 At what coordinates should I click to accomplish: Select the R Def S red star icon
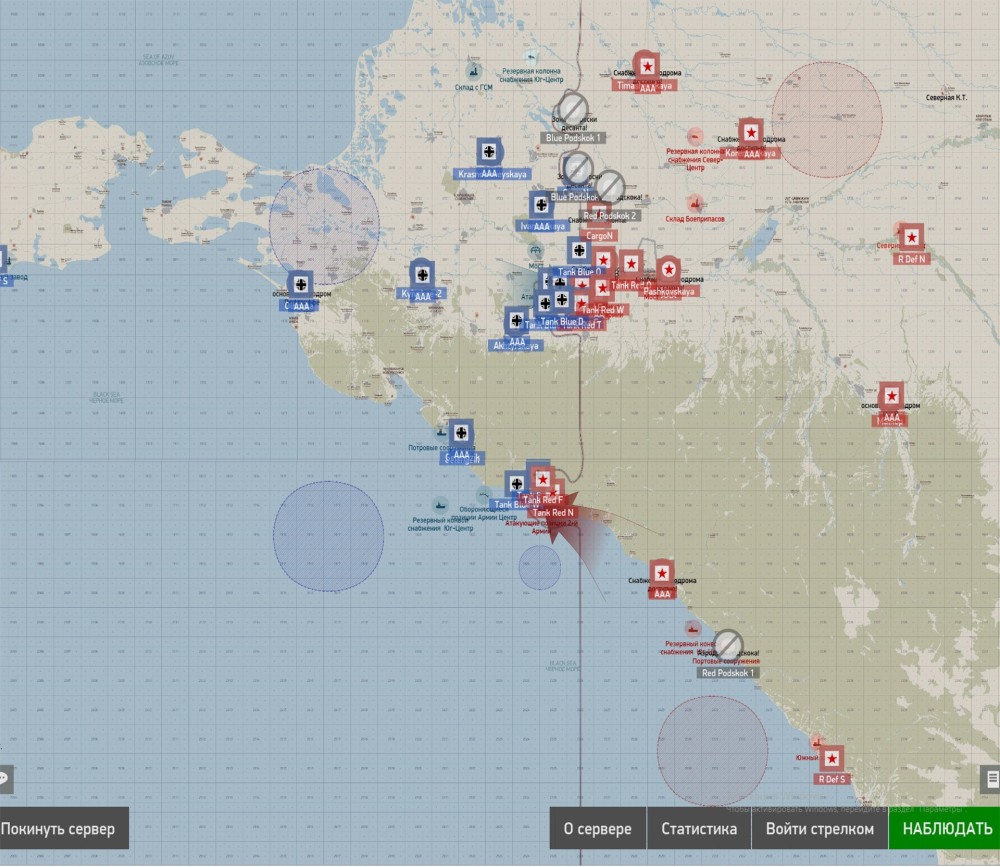832,759
